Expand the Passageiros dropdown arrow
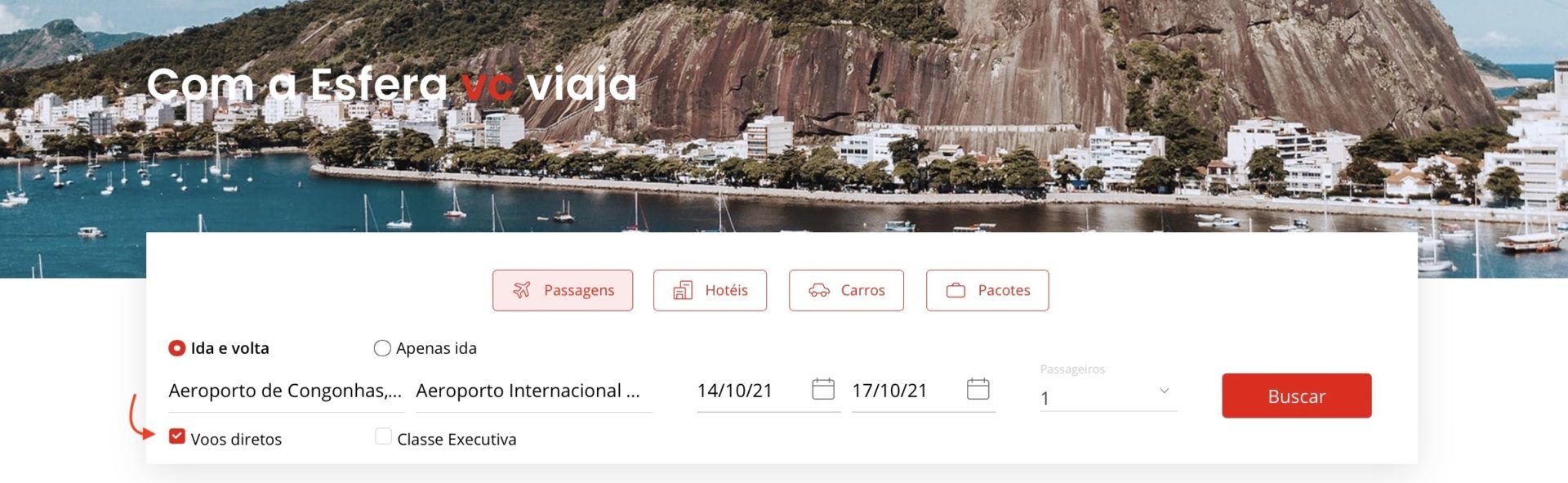Viewport: 1568px width, 483px height. (1164, 391)
